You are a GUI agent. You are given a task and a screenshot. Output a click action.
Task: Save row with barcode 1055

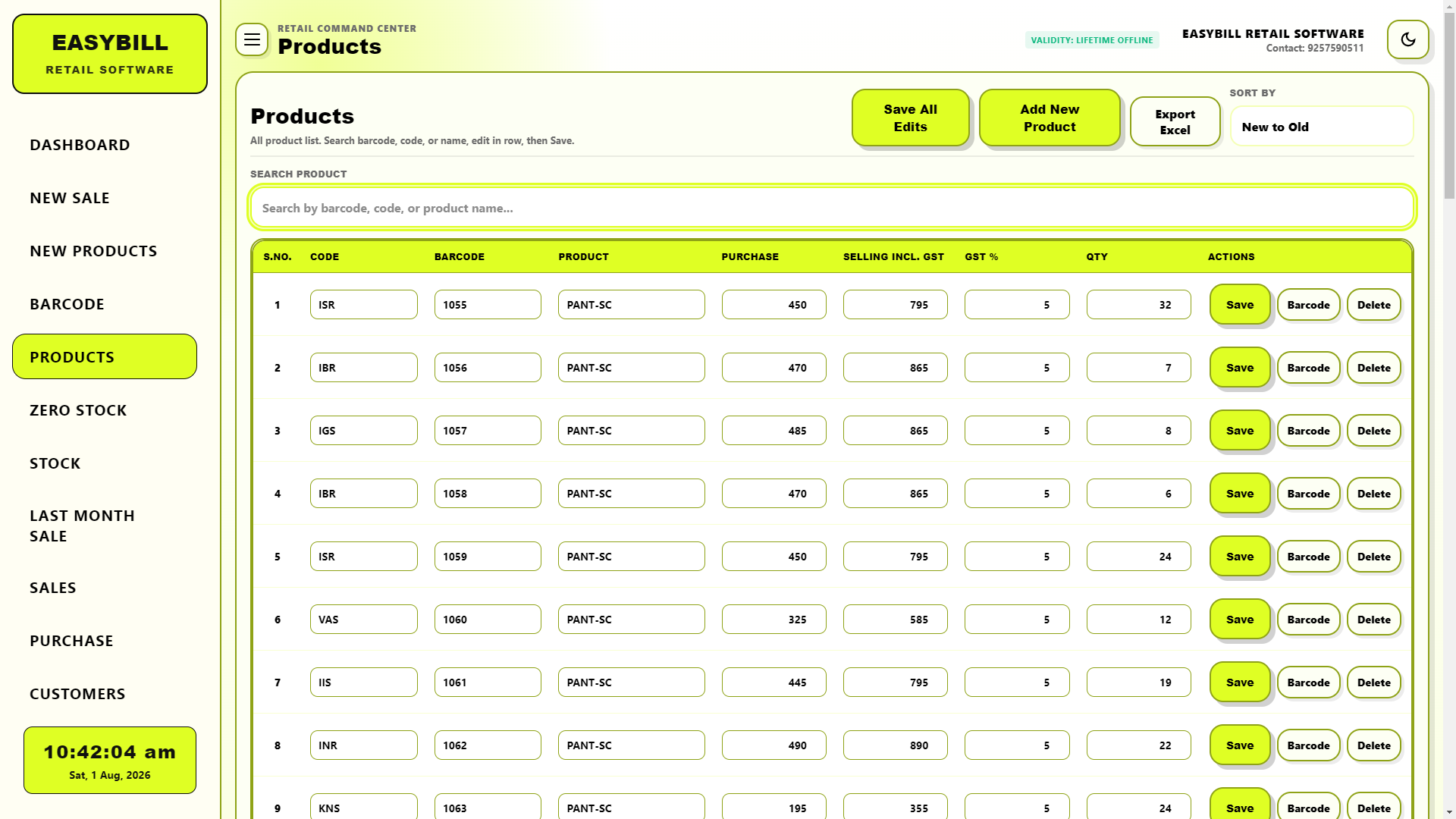pos(1240,304)
